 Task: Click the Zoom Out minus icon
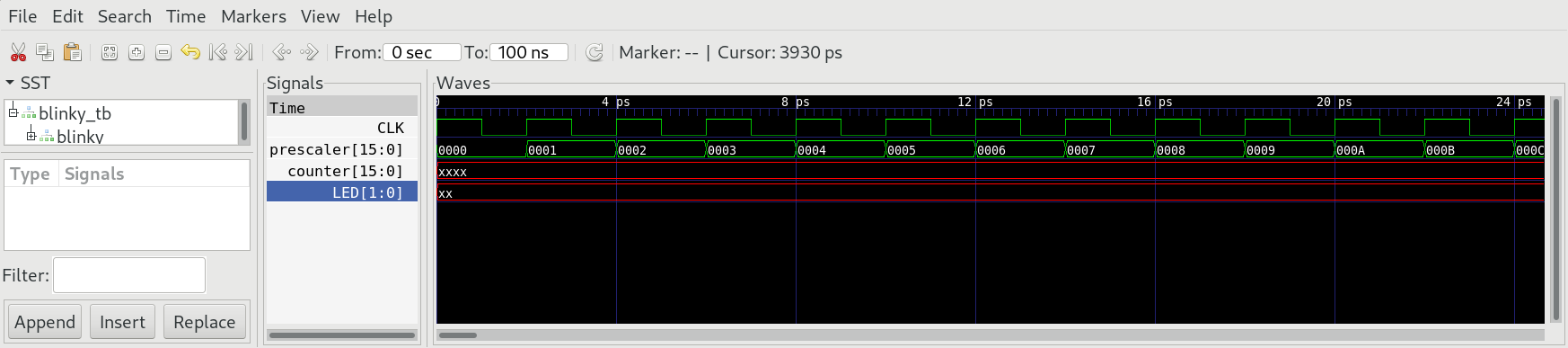163,53
